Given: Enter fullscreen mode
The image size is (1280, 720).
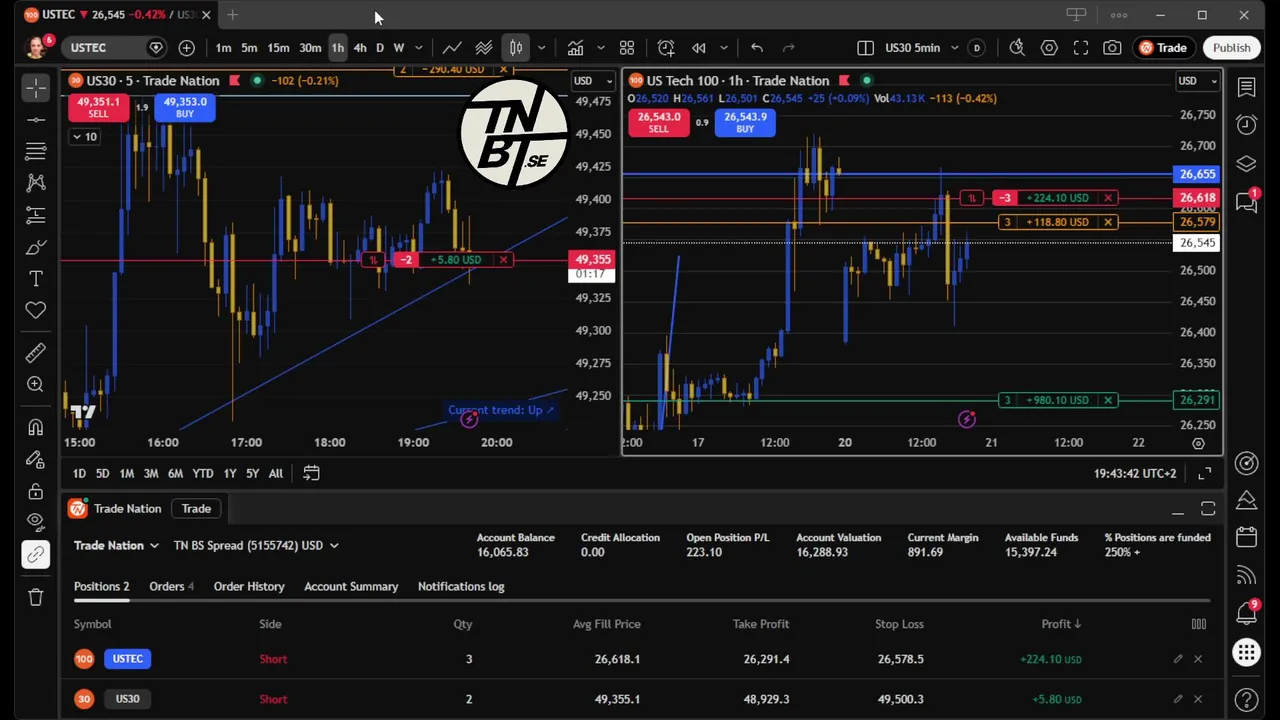Looking at the screenshot, I should [1081, 48].
